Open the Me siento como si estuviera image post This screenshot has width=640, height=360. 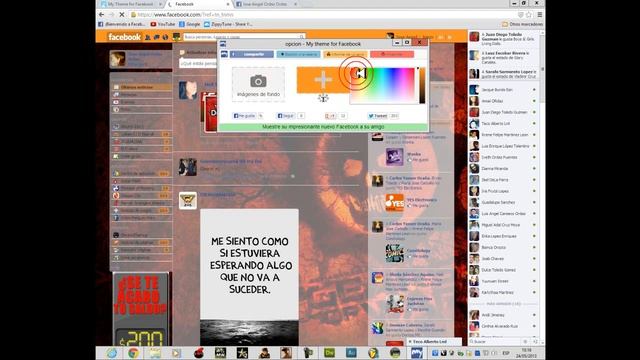(249, 277)
